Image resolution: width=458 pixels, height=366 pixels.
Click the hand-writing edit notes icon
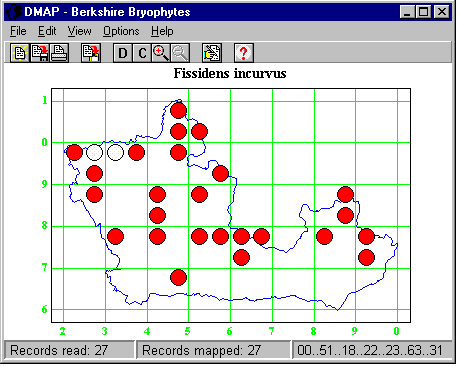(212, 53)
